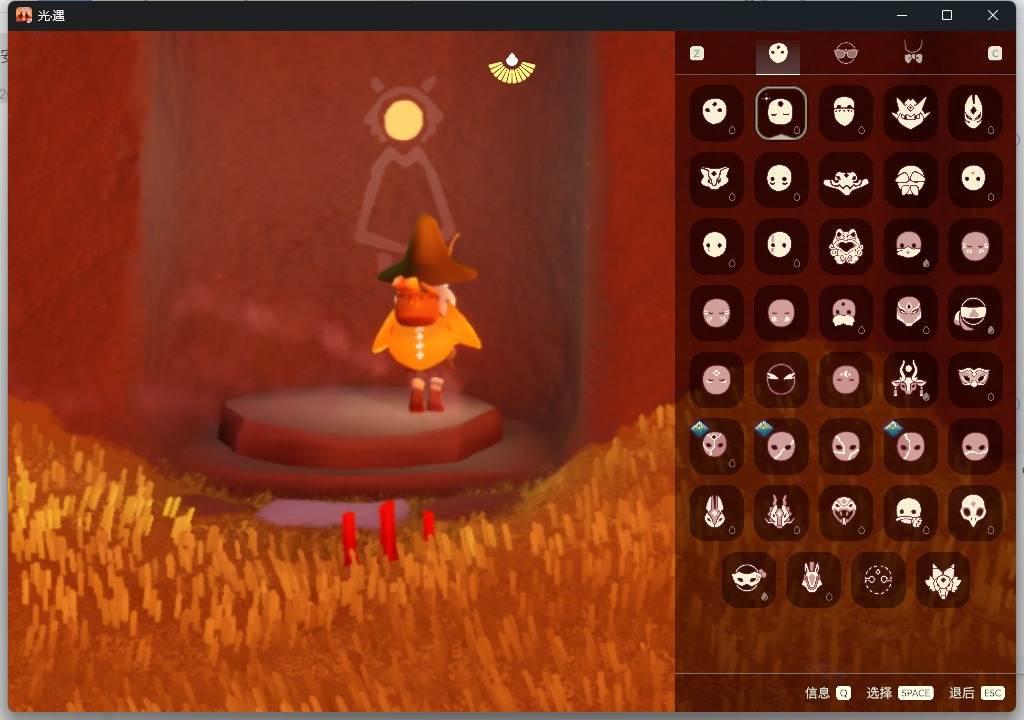Choose the cracked mask with forehead dot
Screen dimensions: 1024x720
716,447
